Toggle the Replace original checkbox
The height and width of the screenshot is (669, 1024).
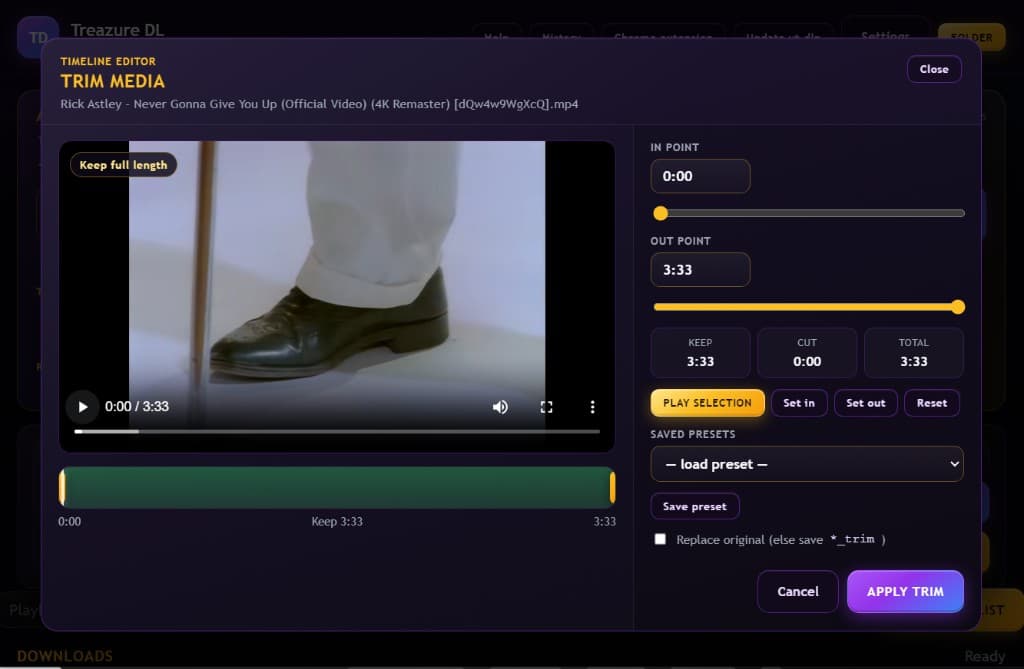click(660, 539)
